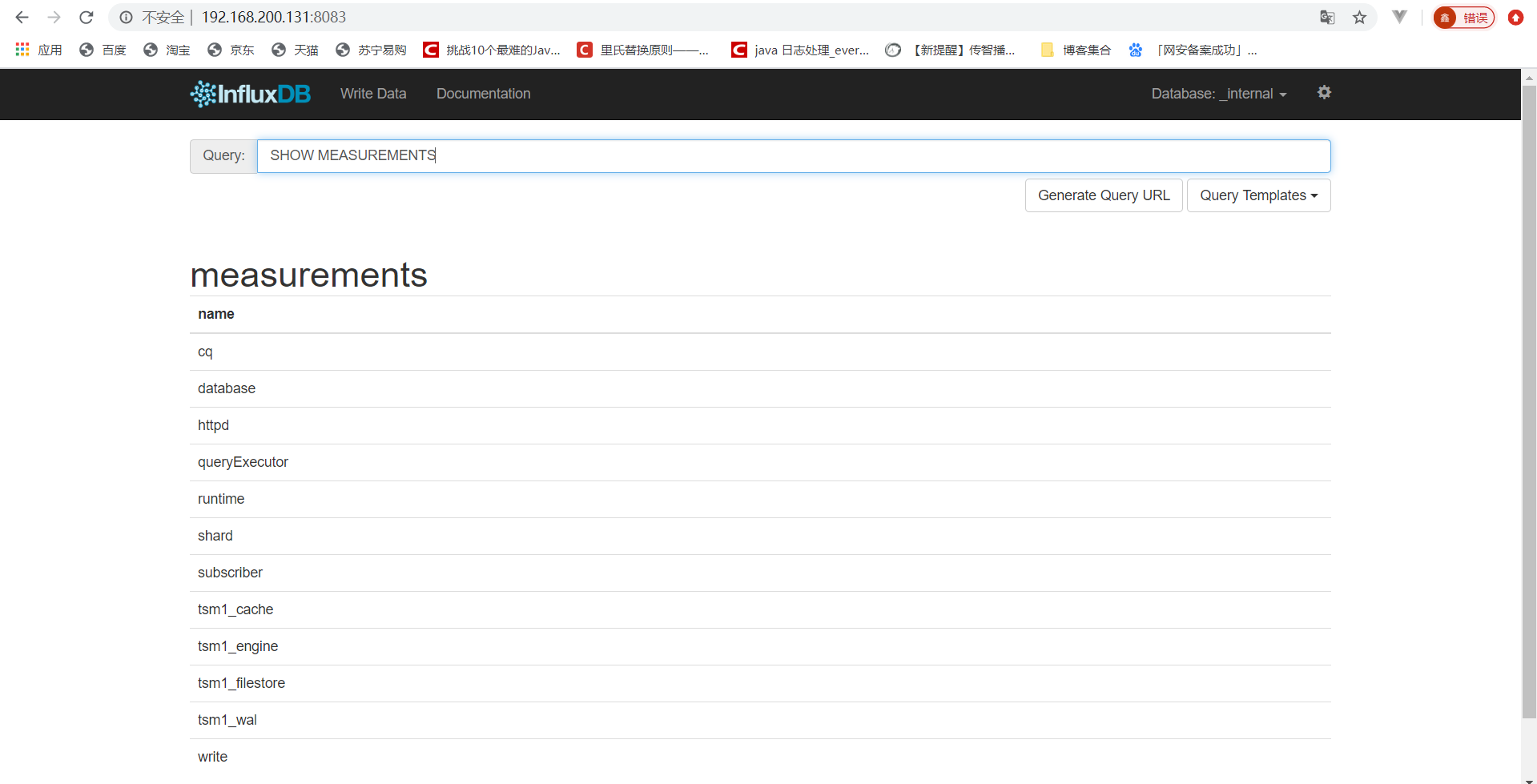Click the browser reload icon

click(x=87, y=17)
